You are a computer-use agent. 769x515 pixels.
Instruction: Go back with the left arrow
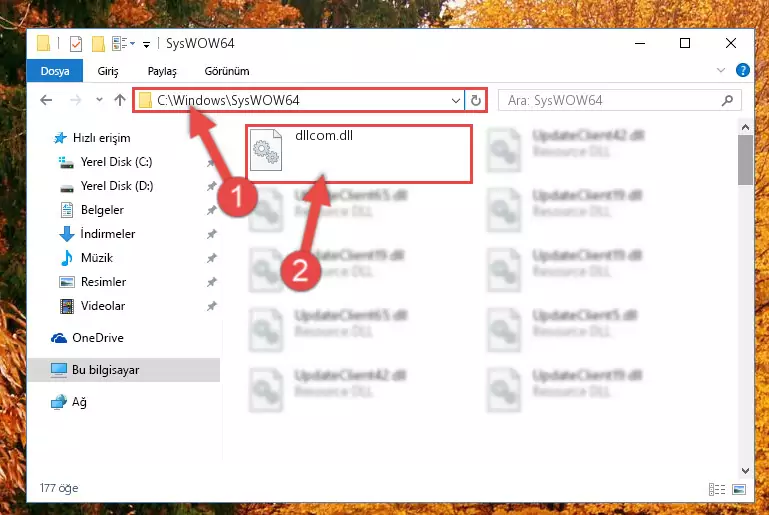(x=46, y=100)
